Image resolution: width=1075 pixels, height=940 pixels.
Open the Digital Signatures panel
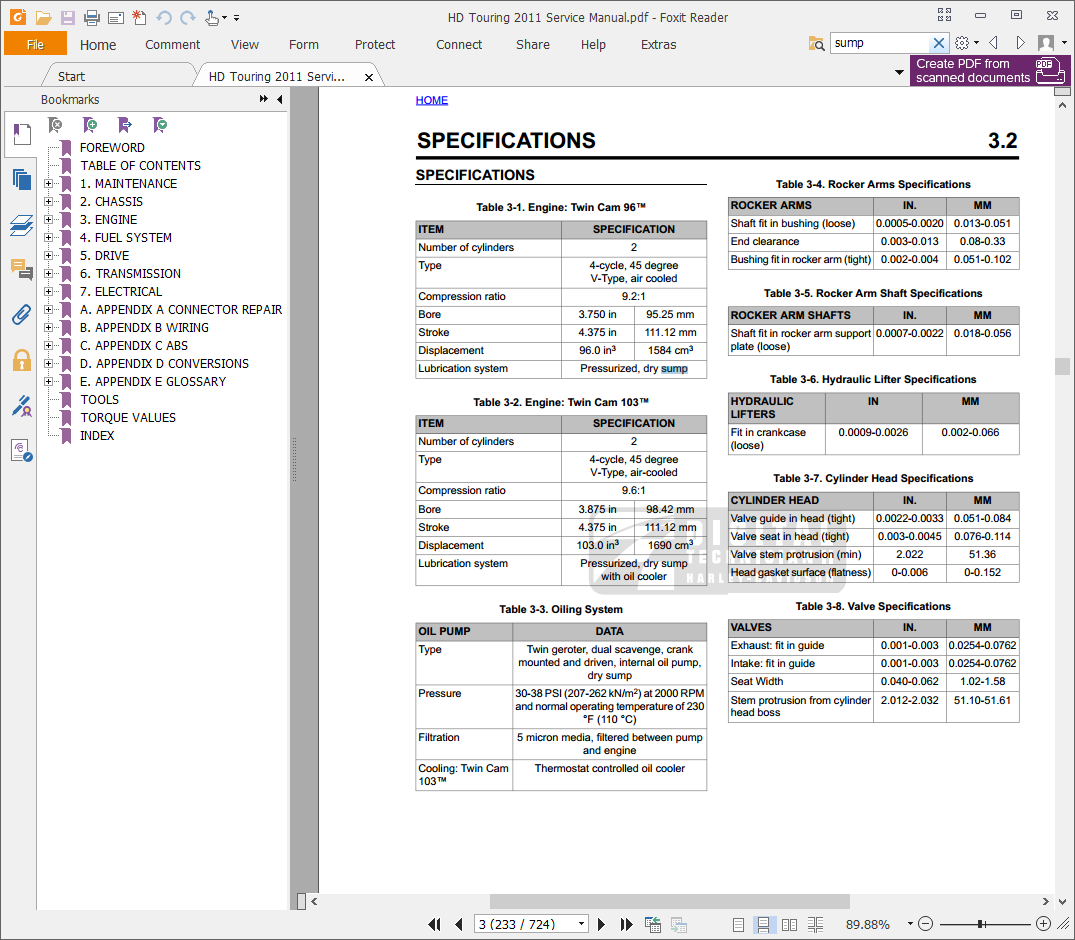(21, 405)
